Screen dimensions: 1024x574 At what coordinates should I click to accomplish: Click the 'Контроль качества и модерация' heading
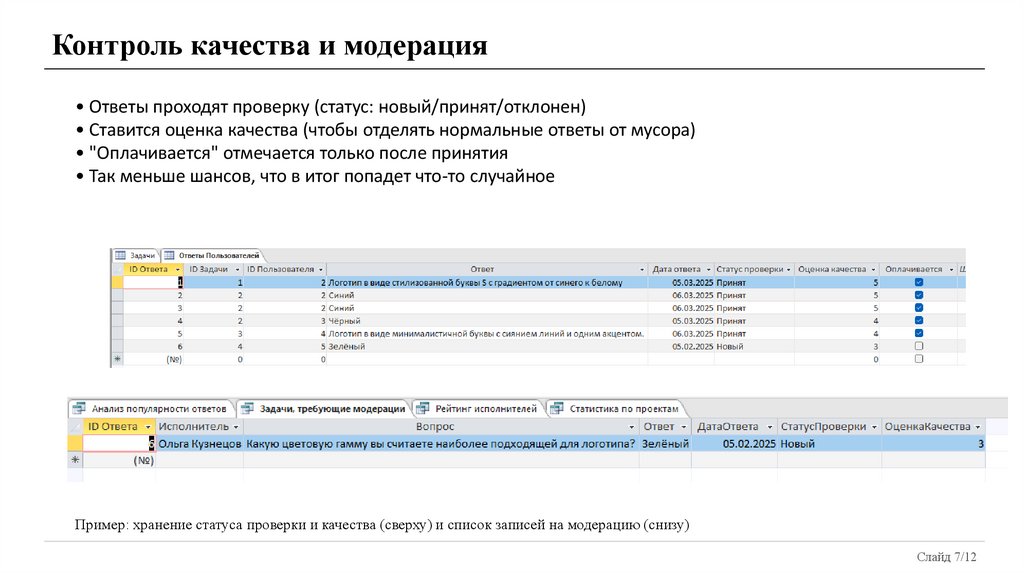(270, 46)
